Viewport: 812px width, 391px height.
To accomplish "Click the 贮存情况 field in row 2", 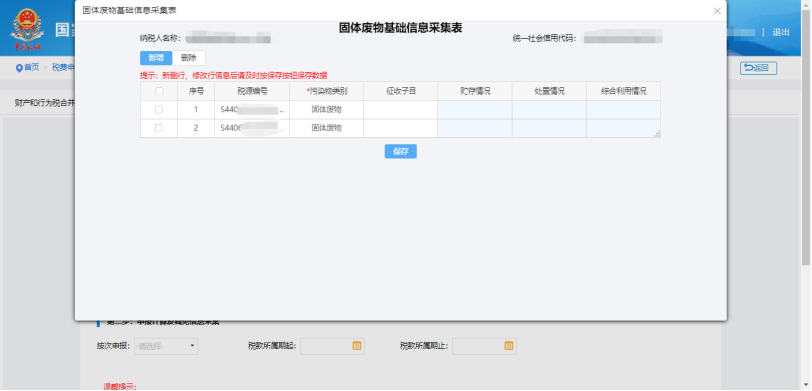I will coord(475,128).
